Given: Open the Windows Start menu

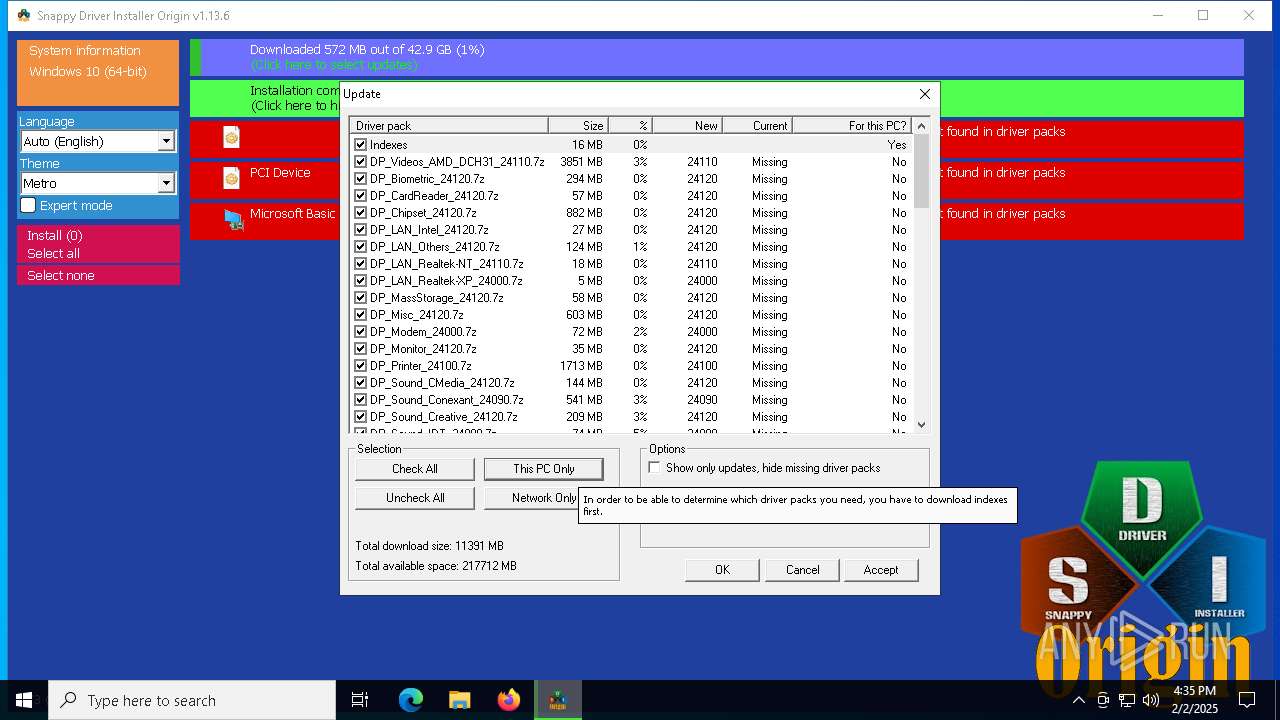Looking at the screenshot, I should (x=24, y=700).
